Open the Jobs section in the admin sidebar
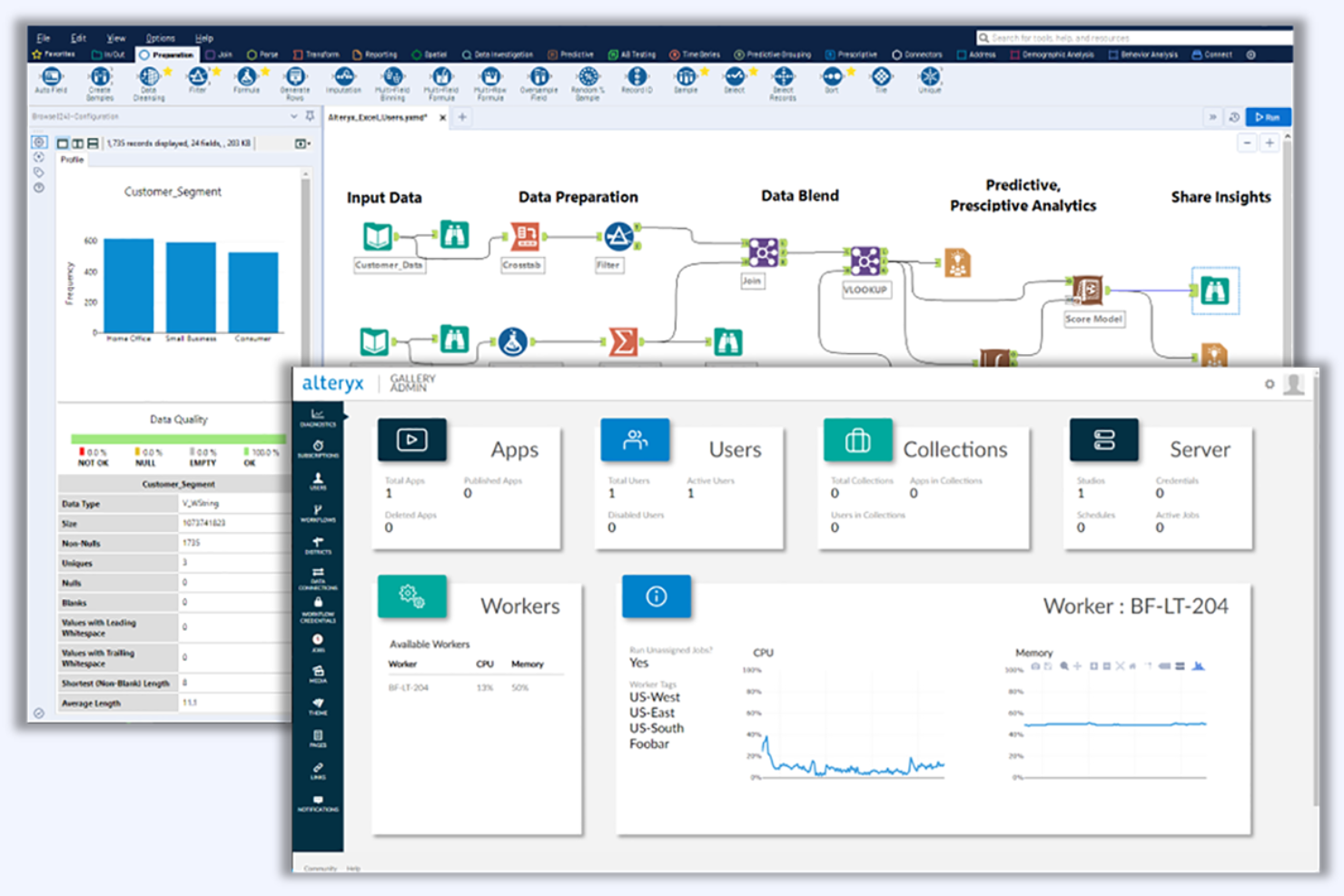The image size is (1344, 896). click(317, 635)
